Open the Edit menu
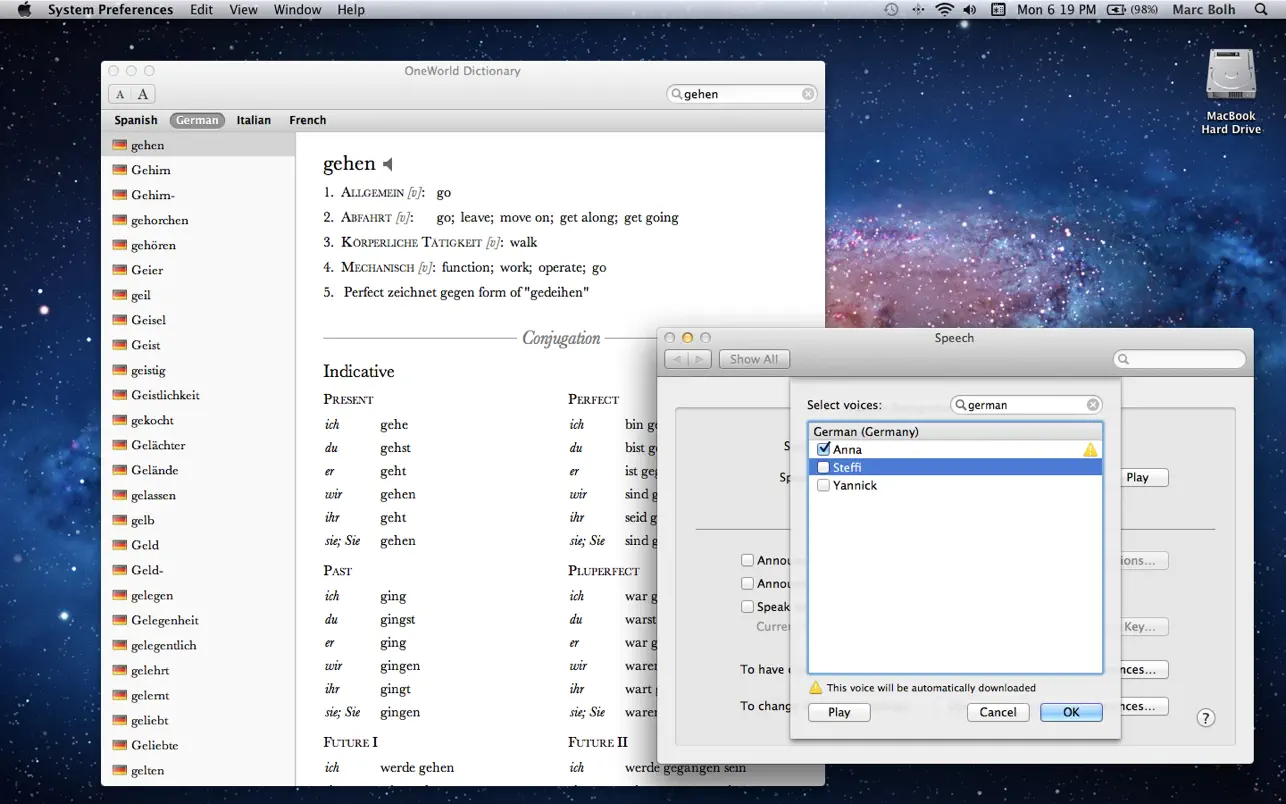 pos(201,9)
